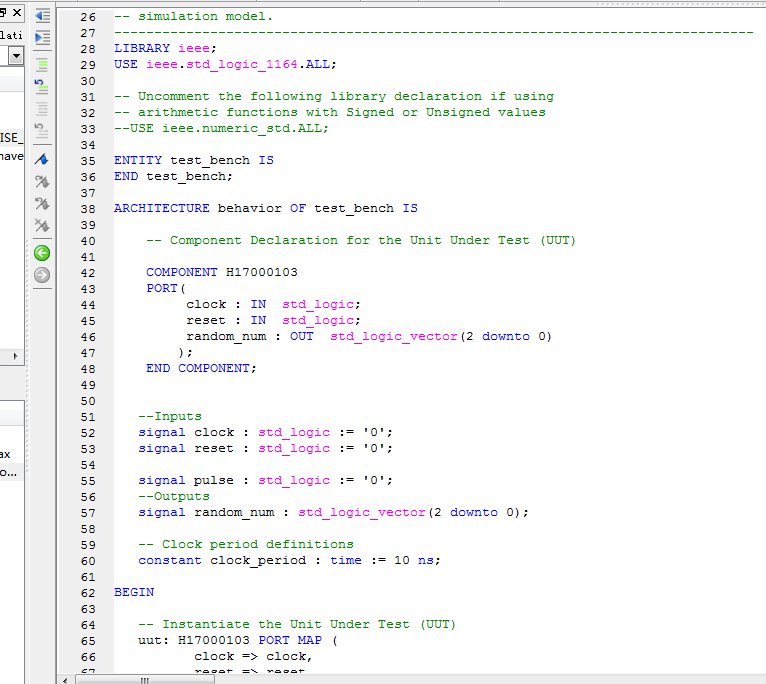This screenshot has width=766, height=684.
Task: Float the left panel using the restore icon
Action: [3, 11]
